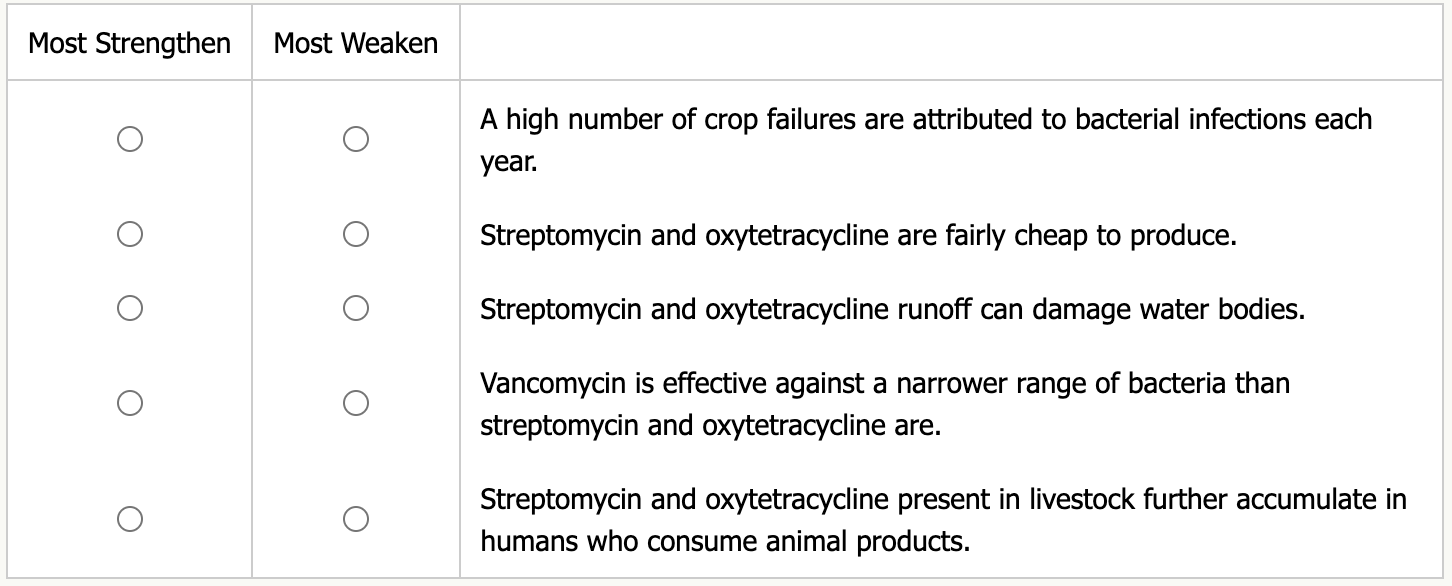Choose Most Weaken for runoff damages water bodies
Viewport: 1452px width, 586px height.
[355, 308]
